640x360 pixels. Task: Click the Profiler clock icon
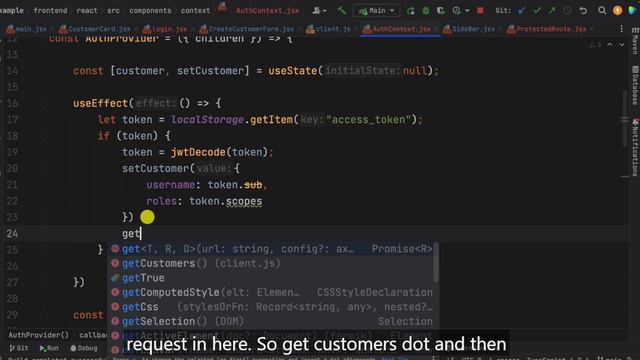point(456,11)
